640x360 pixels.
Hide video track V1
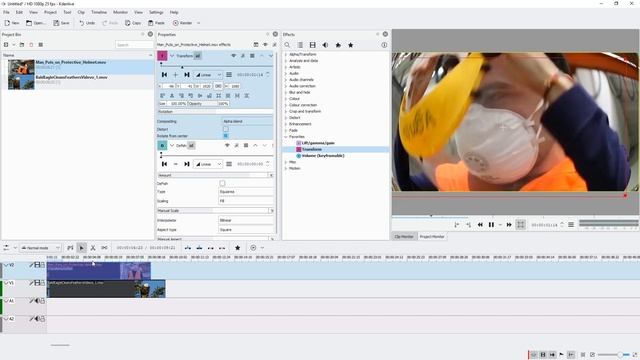pos(37,283)
